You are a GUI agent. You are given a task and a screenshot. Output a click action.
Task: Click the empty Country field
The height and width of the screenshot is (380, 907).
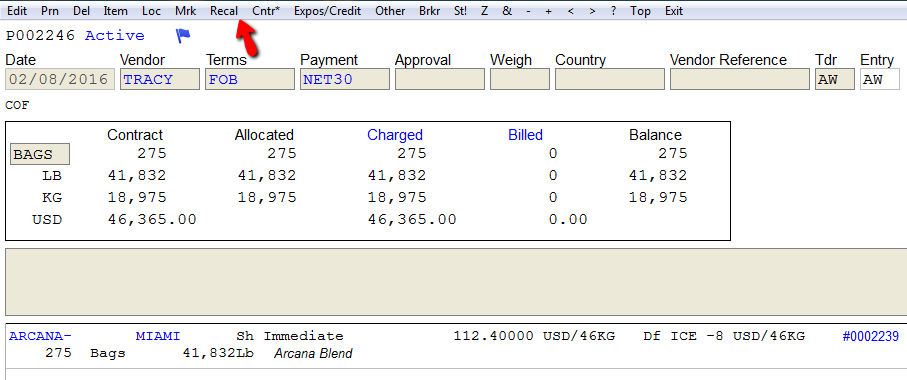pos(610,79)
